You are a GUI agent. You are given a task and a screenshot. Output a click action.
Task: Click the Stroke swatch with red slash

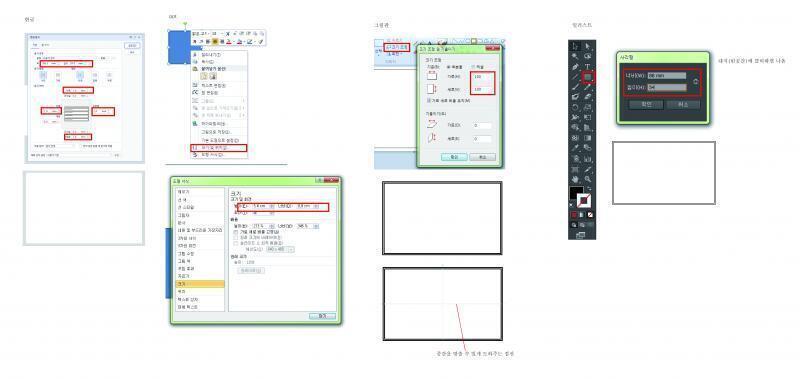[584, 199]
